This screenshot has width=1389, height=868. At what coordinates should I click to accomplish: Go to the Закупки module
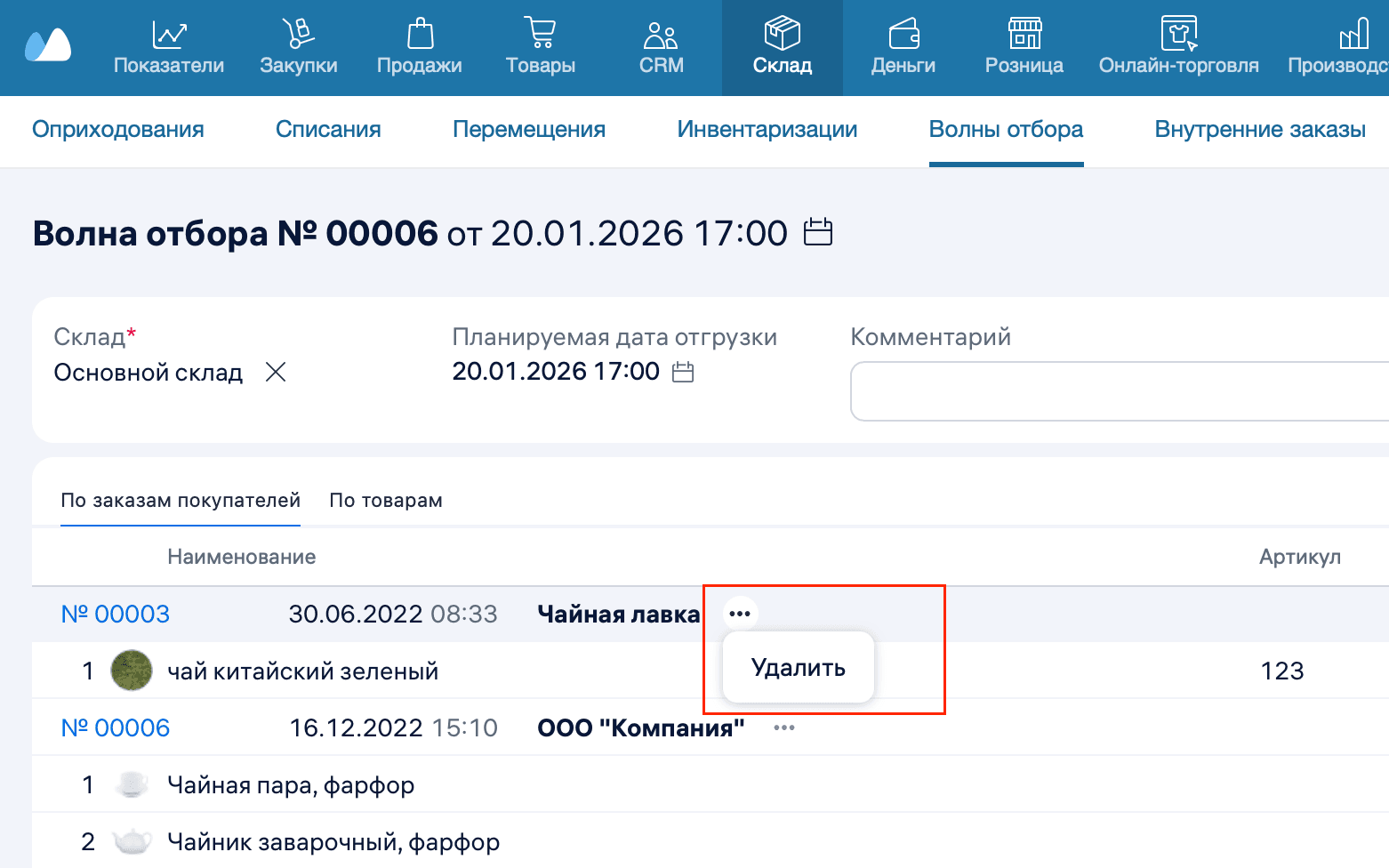coord(298,48)
